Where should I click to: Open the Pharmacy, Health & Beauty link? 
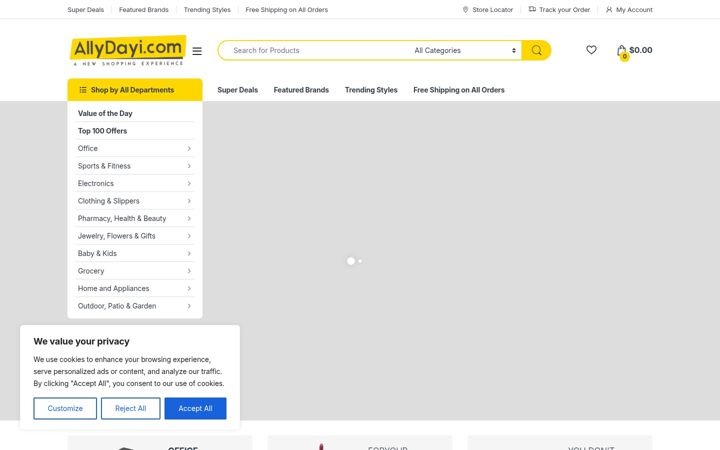pyautogui.click(x=122, y=218)
